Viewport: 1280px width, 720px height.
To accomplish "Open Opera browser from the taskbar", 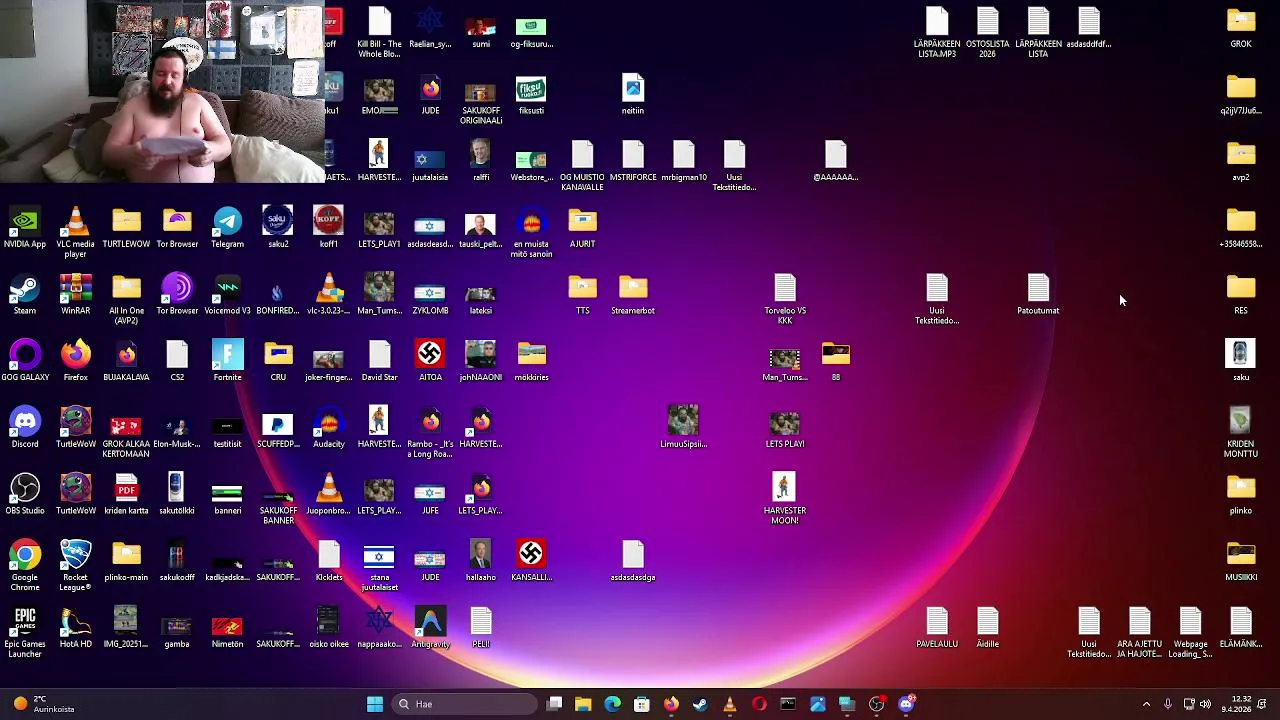I will 759,704.
